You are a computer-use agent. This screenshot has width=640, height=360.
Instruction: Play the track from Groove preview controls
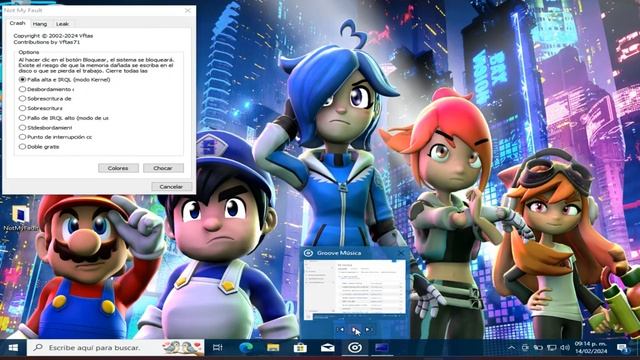click(x=355, y=330)
